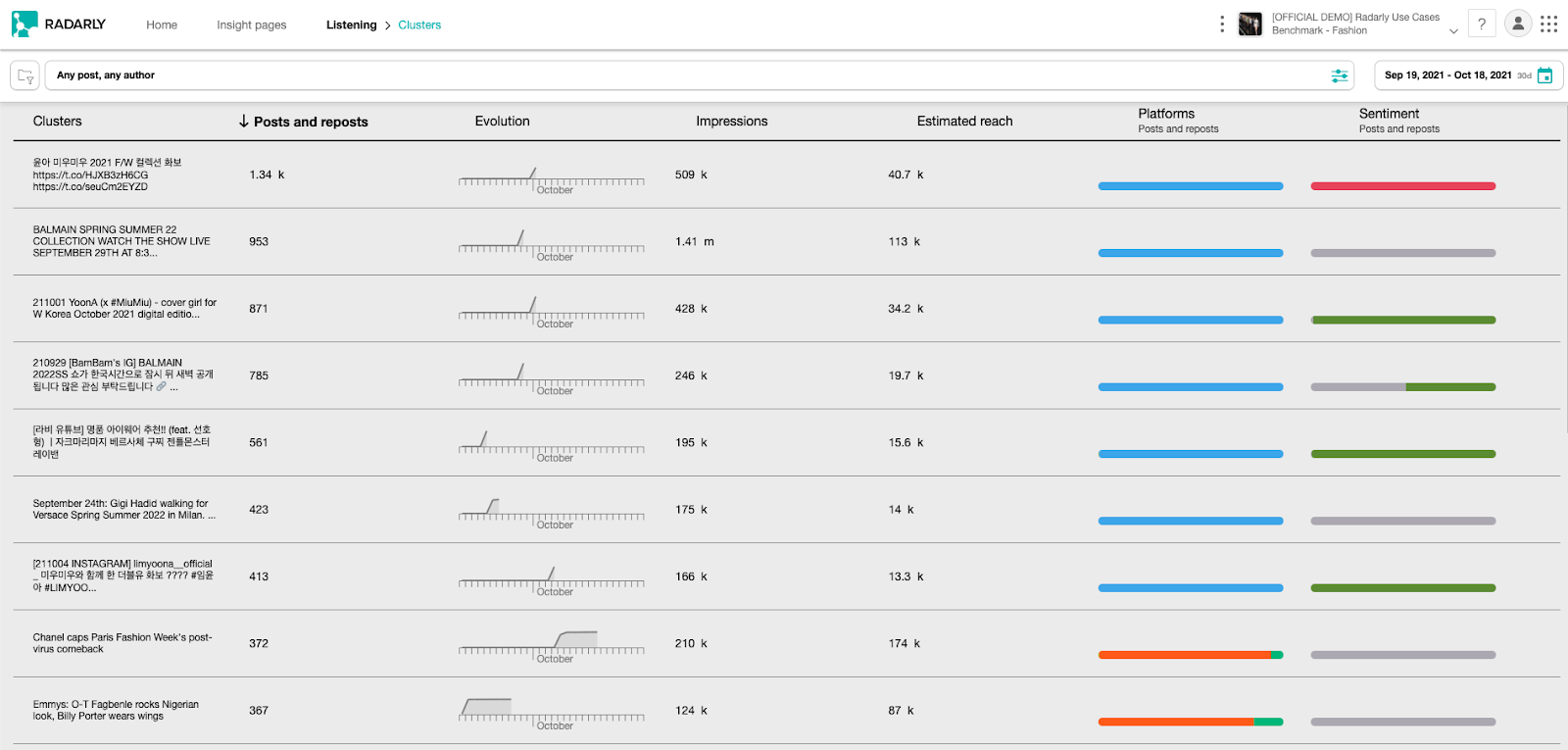
Task: Open the apps grid launcher icon
Action: 1549,24
